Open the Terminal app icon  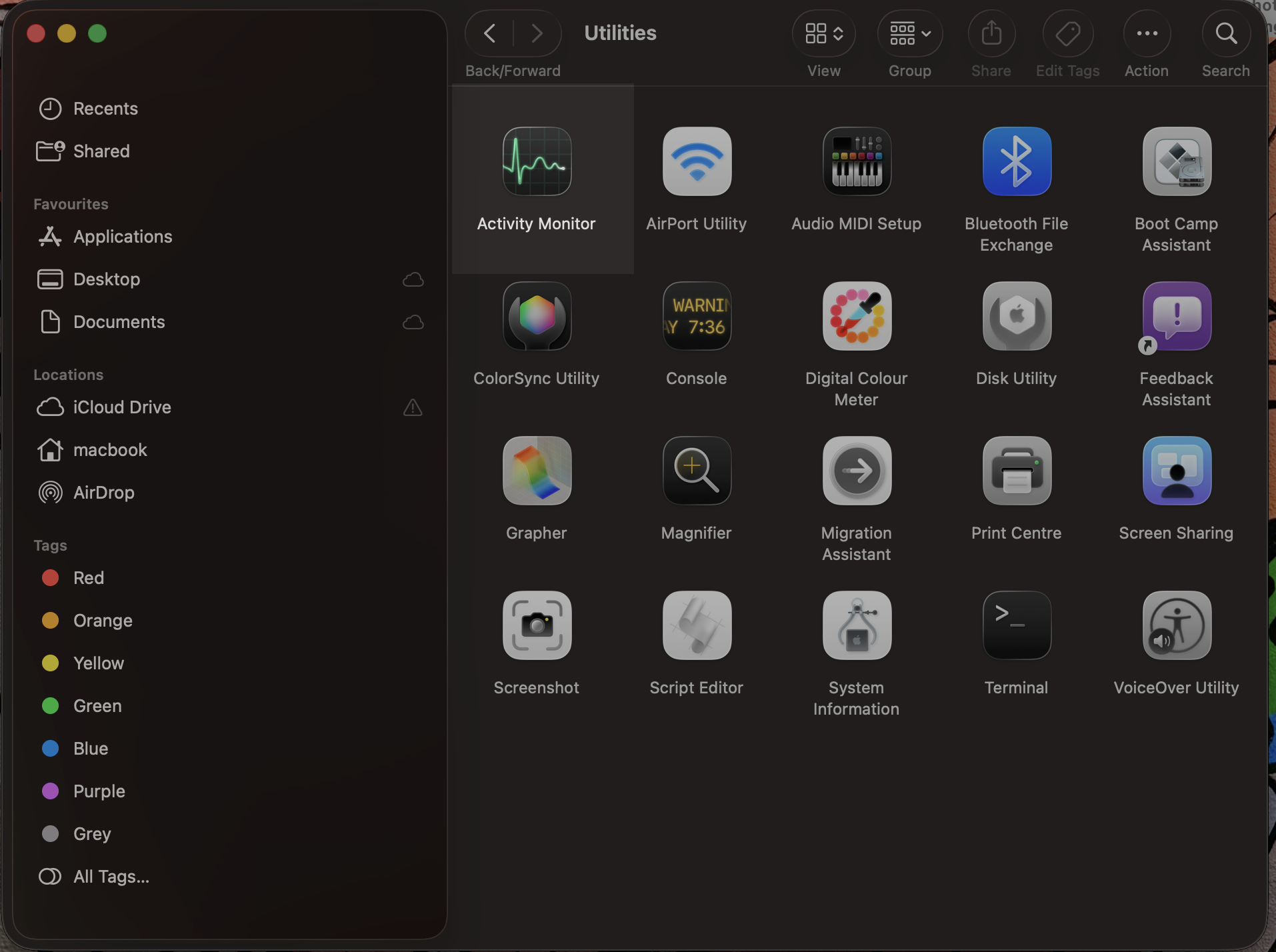1017,626
